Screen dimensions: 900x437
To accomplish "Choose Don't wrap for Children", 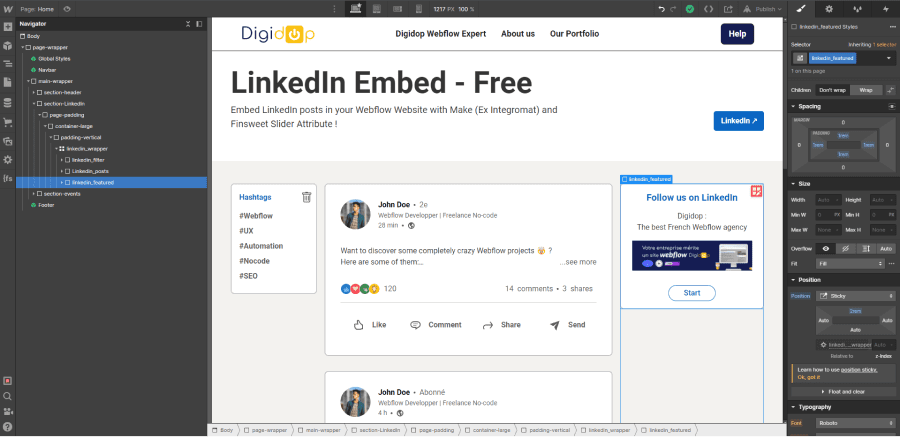I will [x=832, y=90].
